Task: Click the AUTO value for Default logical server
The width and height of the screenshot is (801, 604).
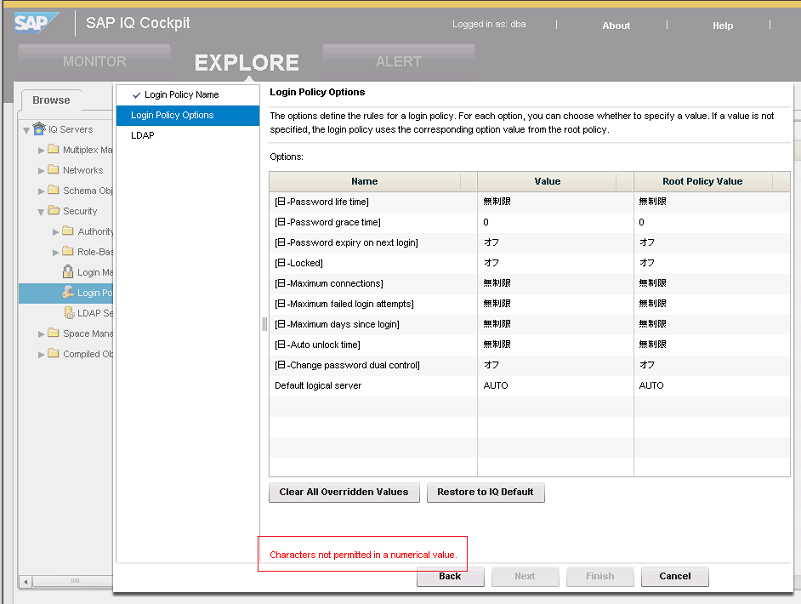Action: (x=496, y=386)
